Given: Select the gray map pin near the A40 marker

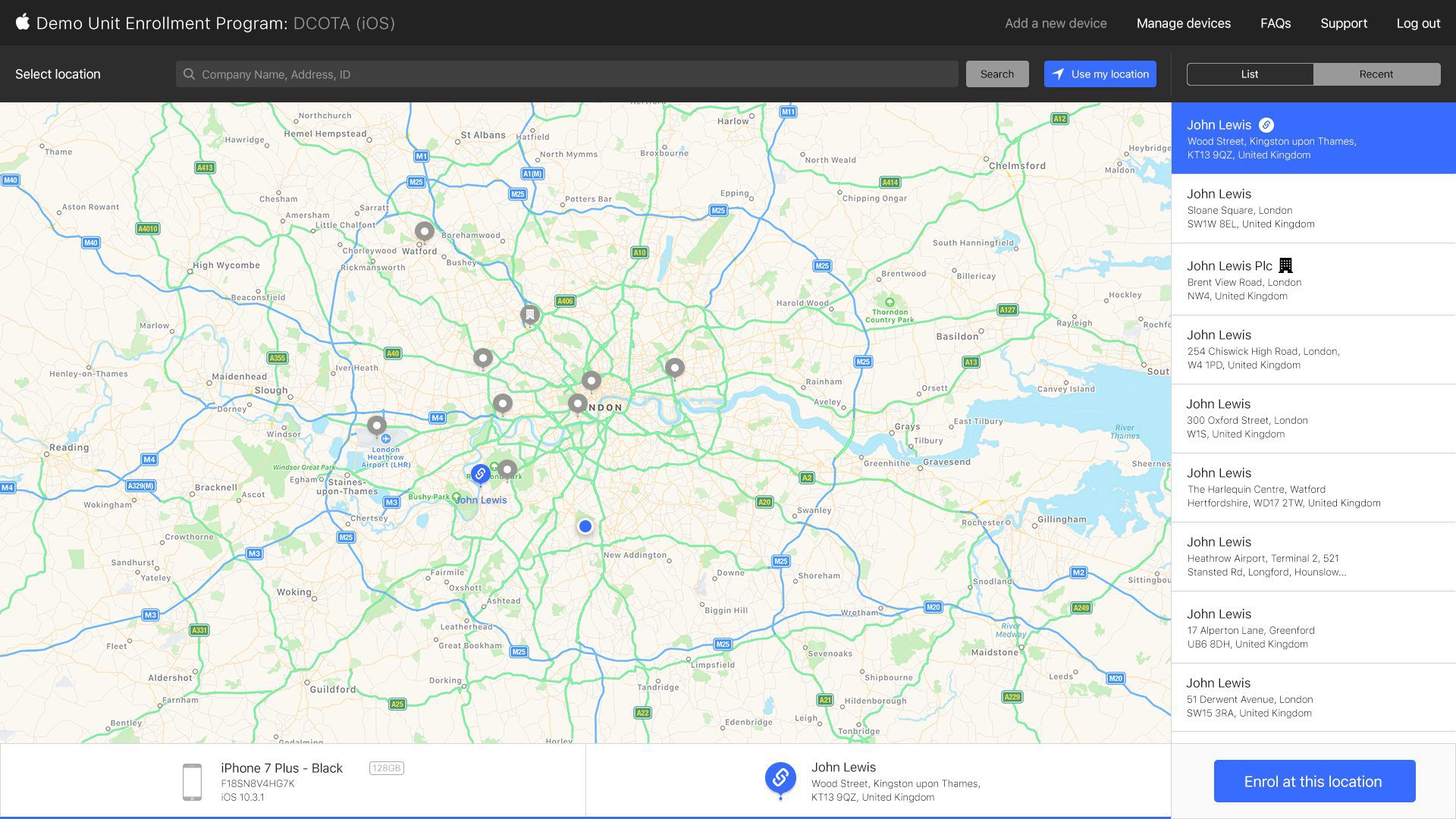Looking at the screenshot, I should pyautogui.click(x=483, y=358).
